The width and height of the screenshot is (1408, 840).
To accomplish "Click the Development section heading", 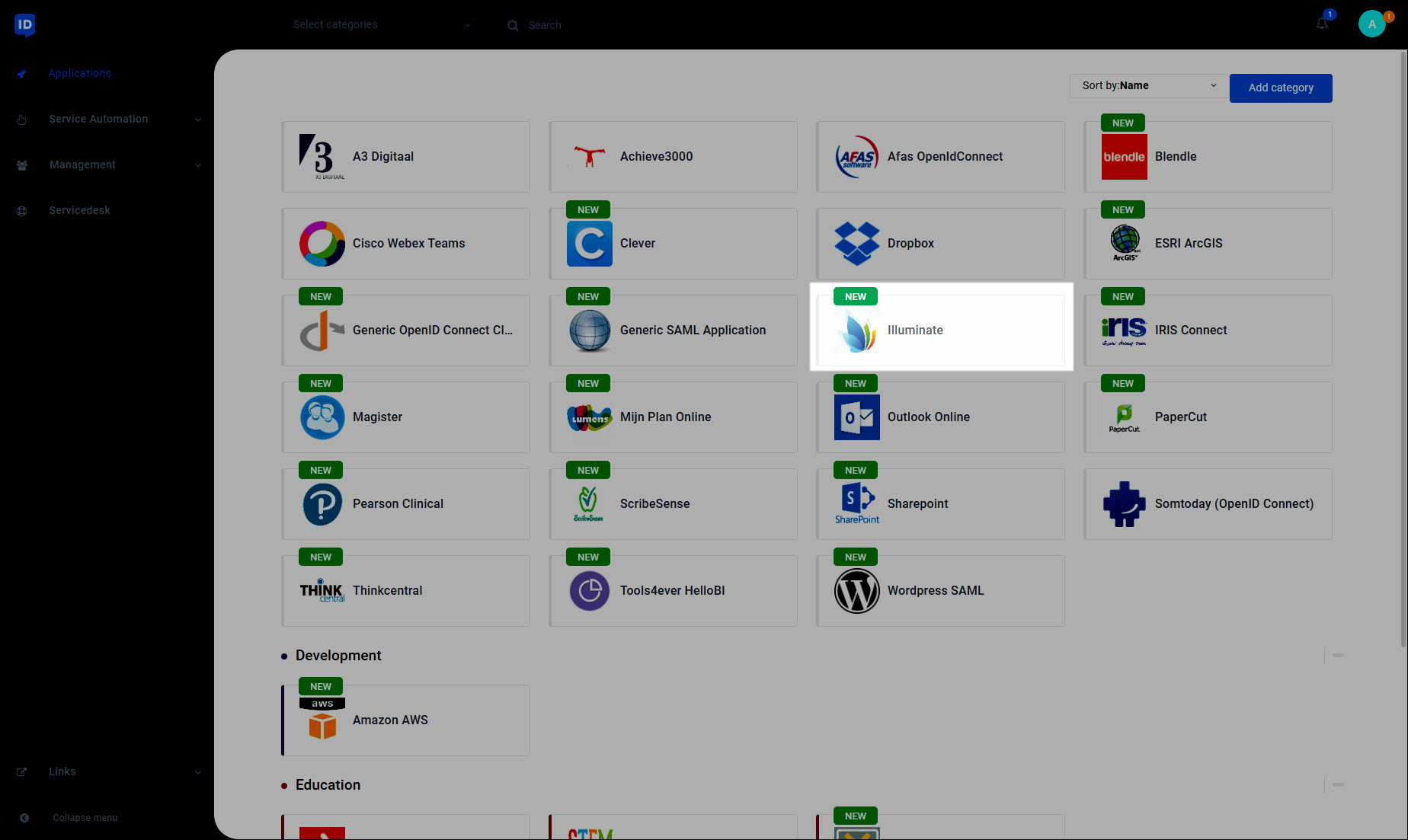I will (x=338, y=655).
